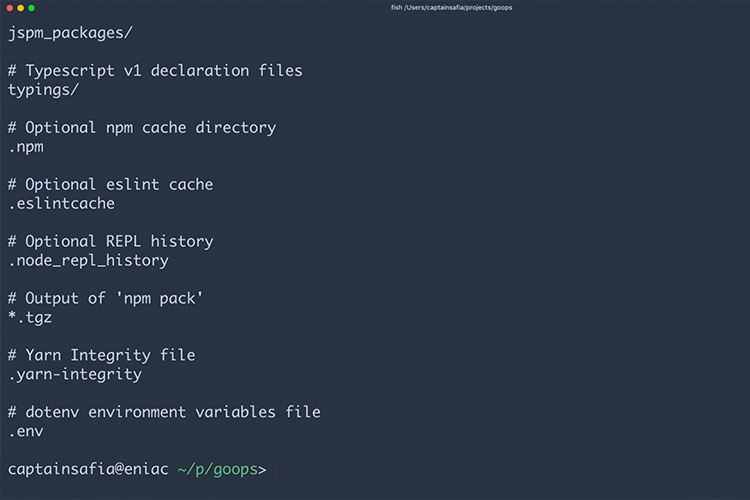Image resolution: width=750 pixels, height=500 pixels.
Task: Click the Optional REPL history comment
Action: (110, 242)
